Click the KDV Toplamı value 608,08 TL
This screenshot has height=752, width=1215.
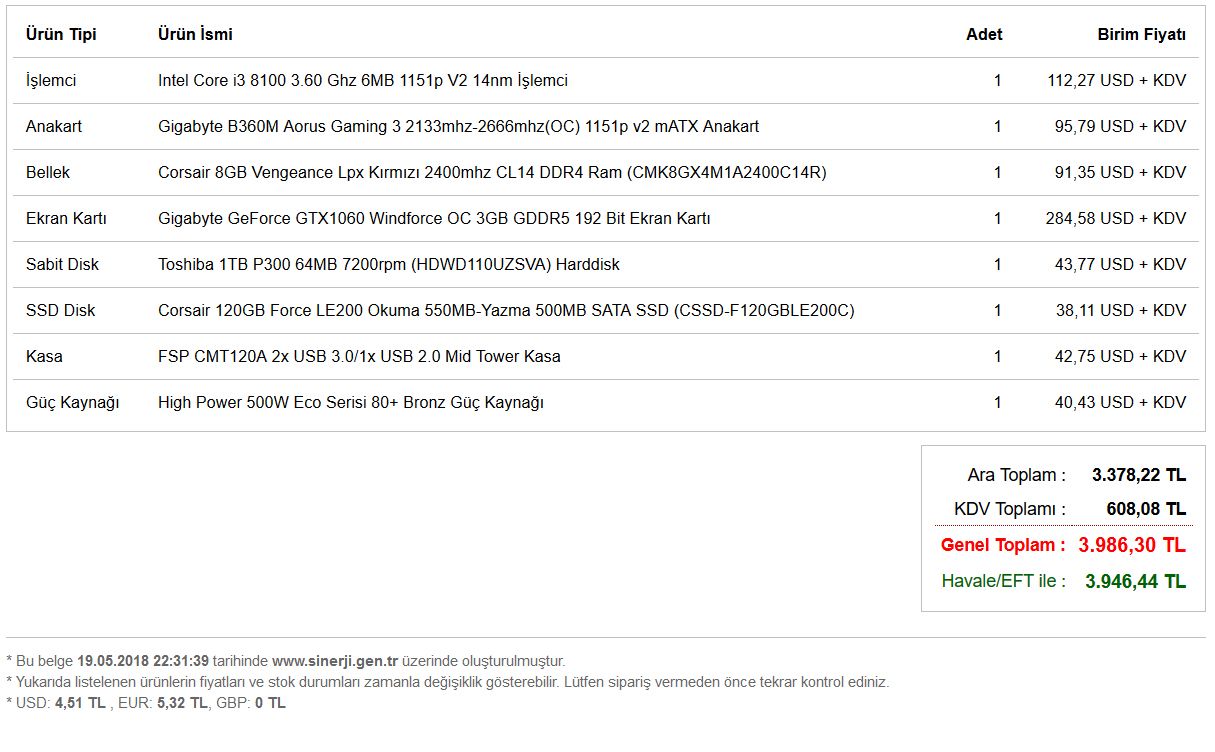click(1145, 509)
